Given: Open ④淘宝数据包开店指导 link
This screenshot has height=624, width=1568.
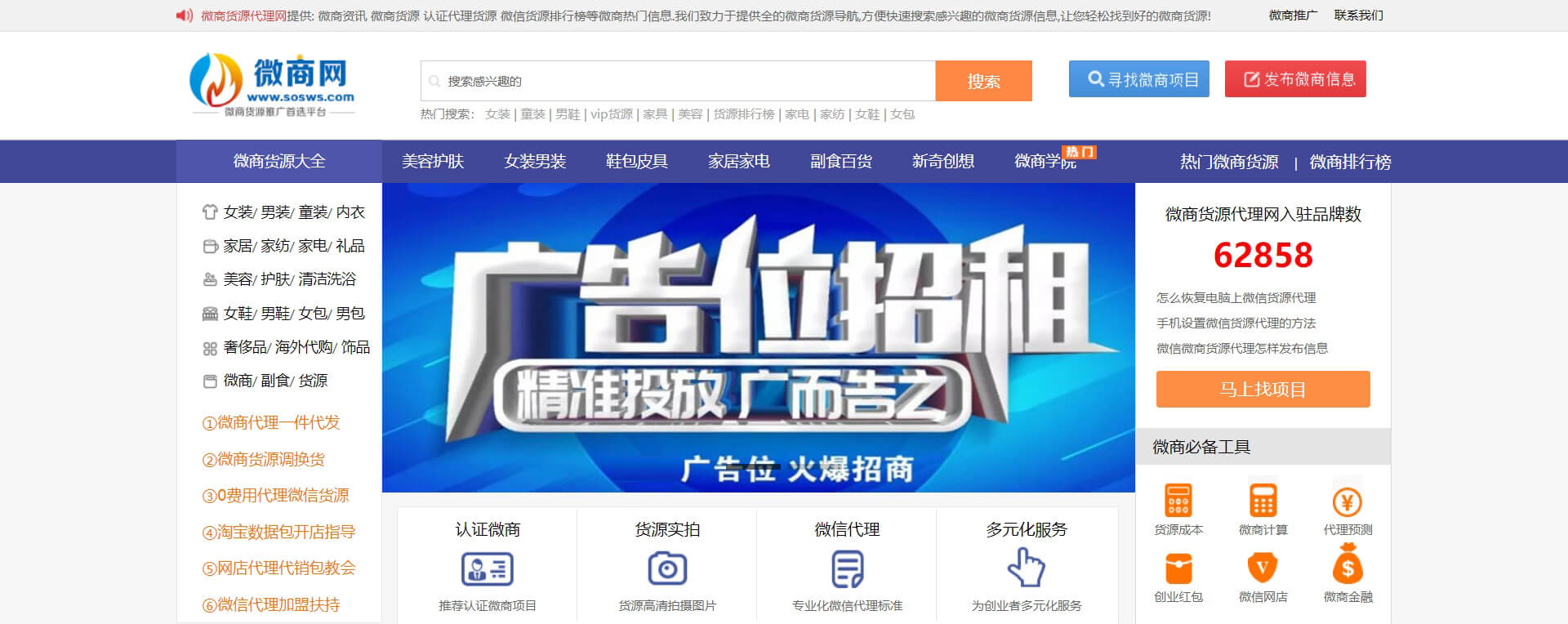Looking at the screenshot, I should (x=278, y=533).
